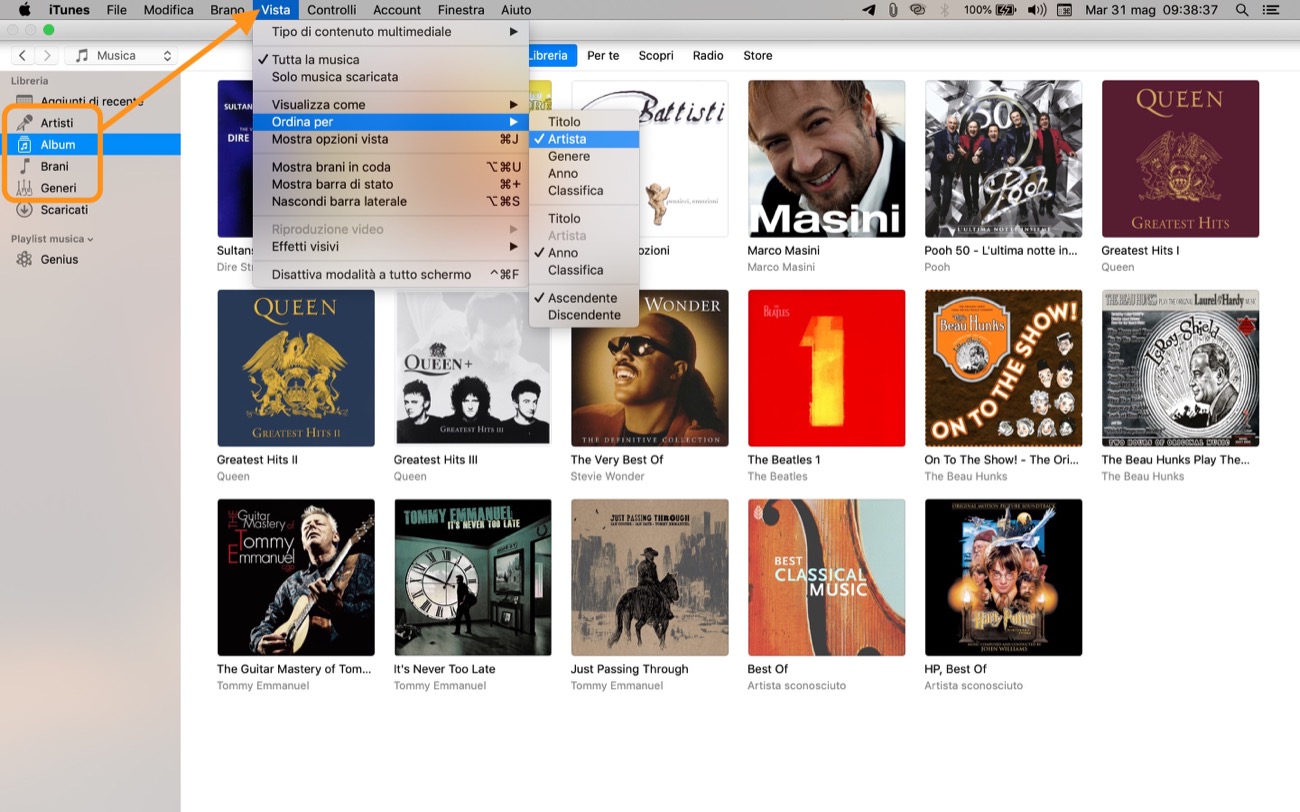Open the Guitar Mastery of Tommy Emmanuel cover
The height and width of the screenshot is (812, 1300).
coord(296,578)
